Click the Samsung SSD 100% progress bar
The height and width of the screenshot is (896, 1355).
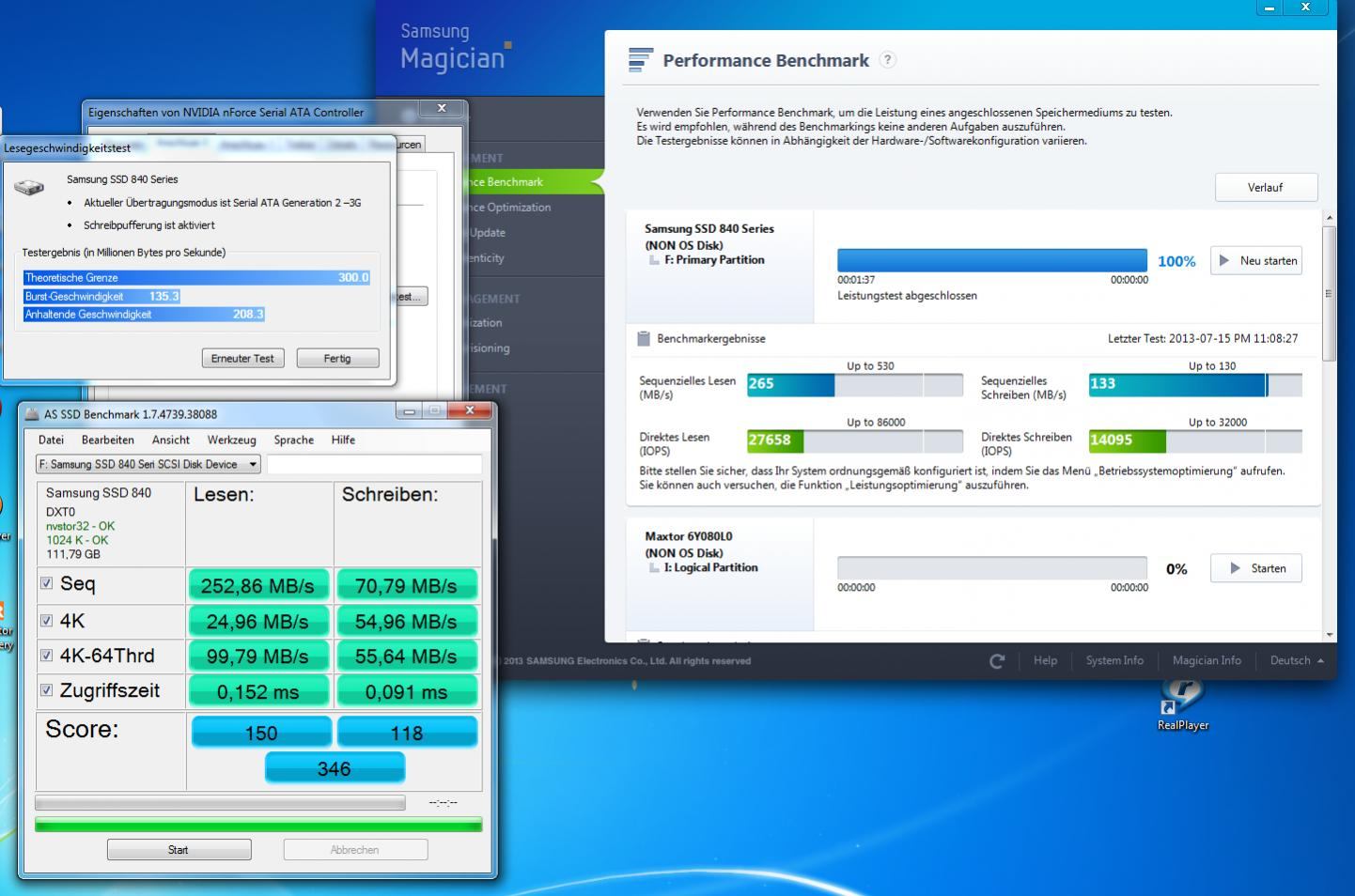992,260
